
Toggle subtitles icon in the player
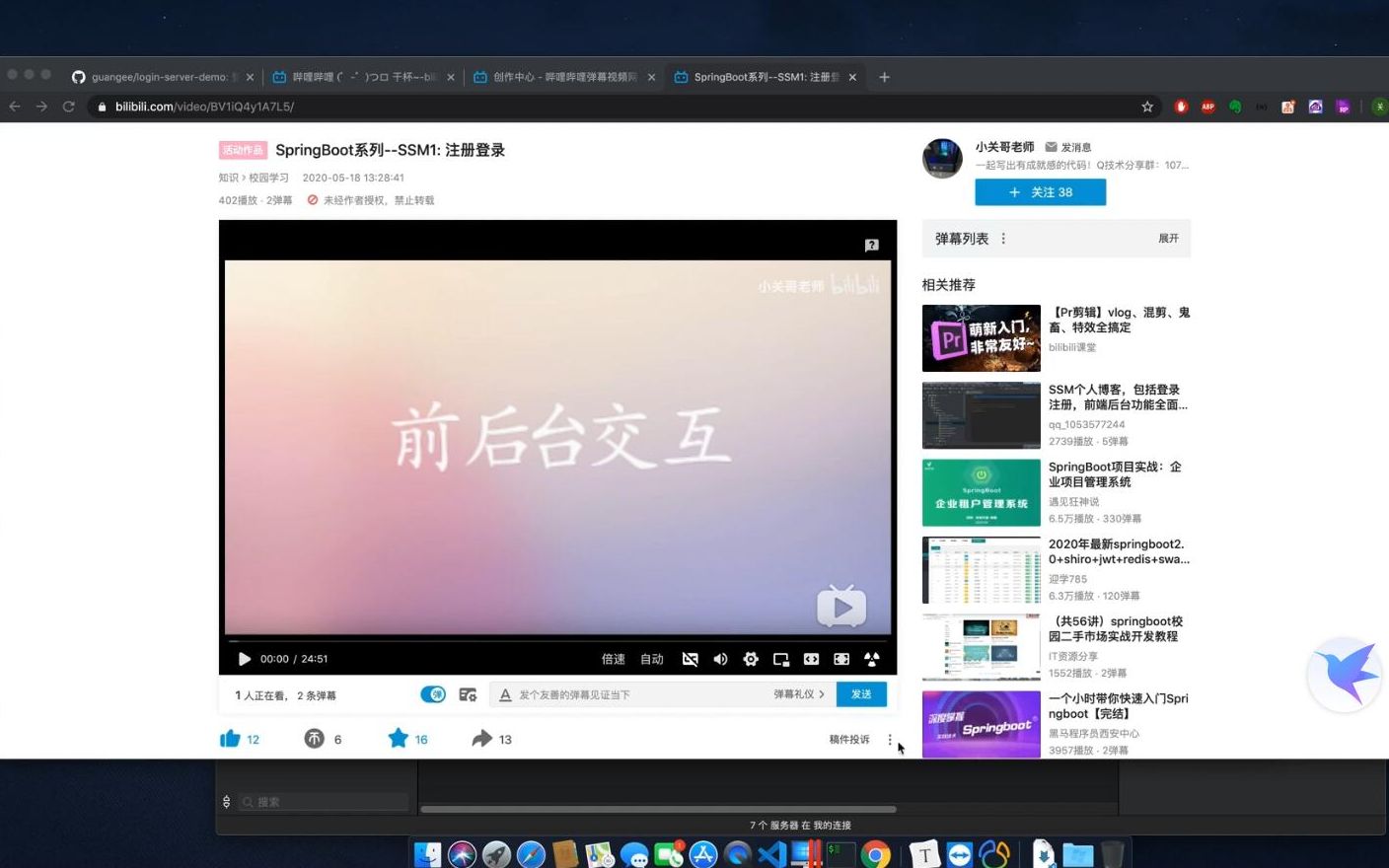click(691, 659)
